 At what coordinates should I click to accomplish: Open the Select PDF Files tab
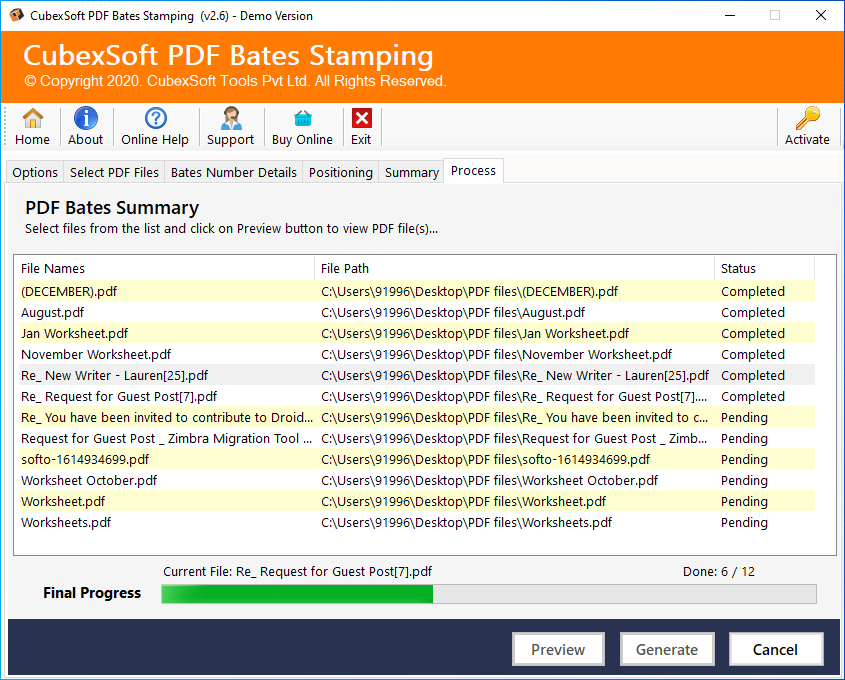click(114, 173)
